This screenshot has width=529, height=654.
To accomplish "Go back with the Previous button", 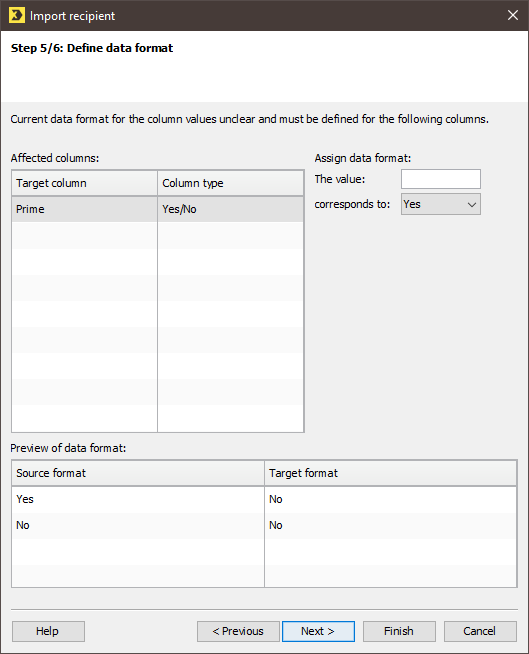I will [238, 631].
